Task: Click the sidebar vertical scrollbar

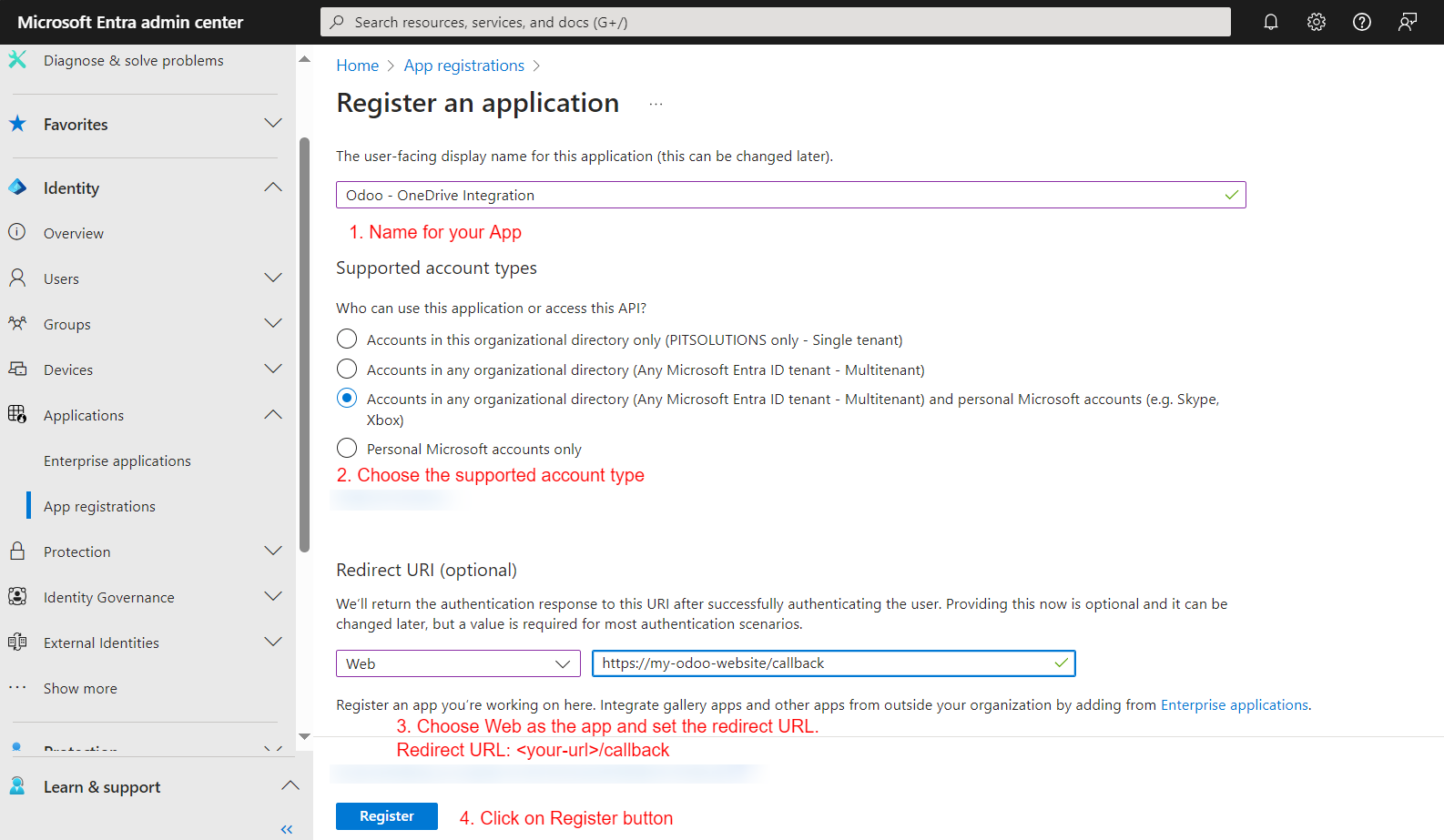Action: click(x=304, y=346)
